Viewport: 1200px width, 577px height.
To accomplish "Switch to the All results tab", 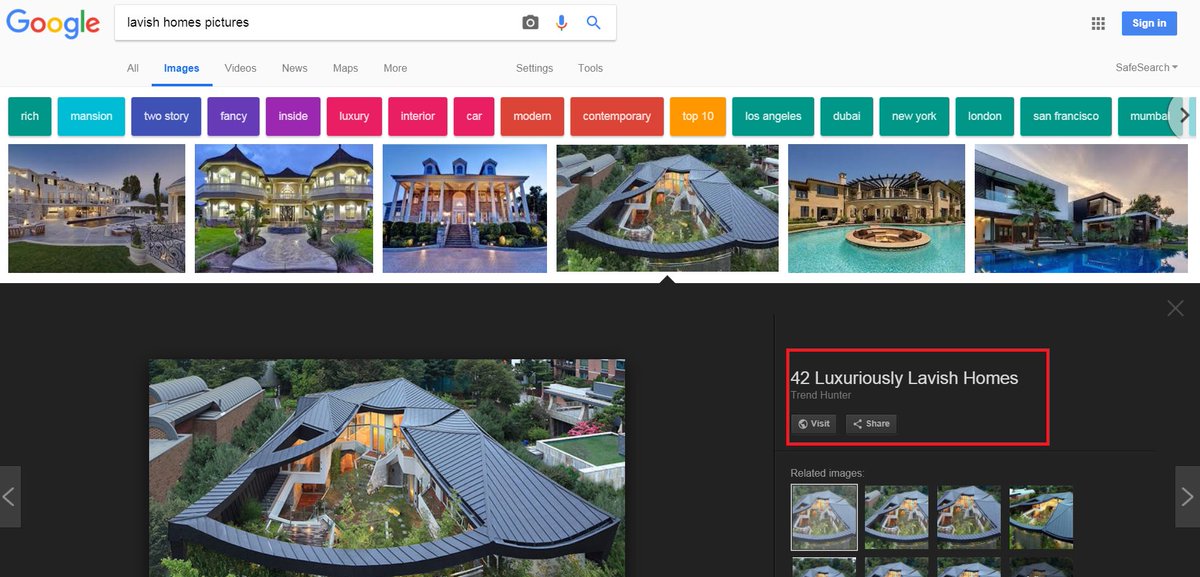I will (132, 68).
